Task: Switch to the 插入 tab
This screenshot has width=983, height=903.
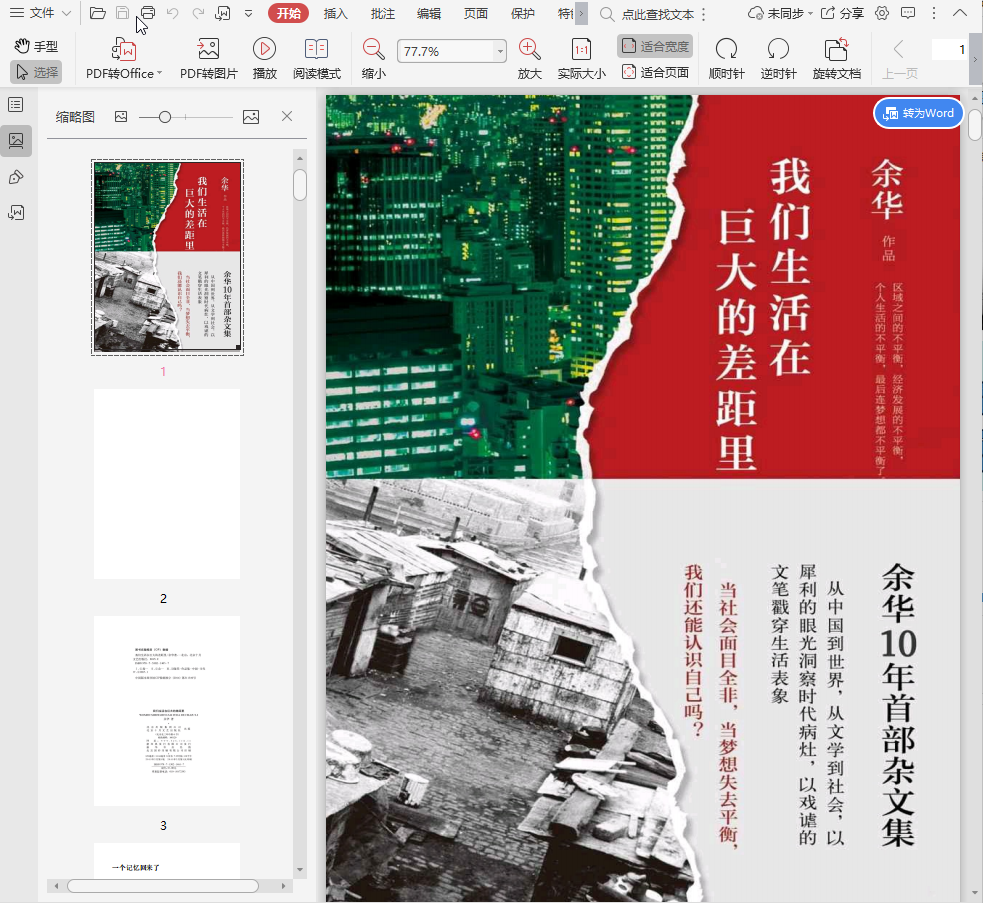Action: click(x=335, y=13)
